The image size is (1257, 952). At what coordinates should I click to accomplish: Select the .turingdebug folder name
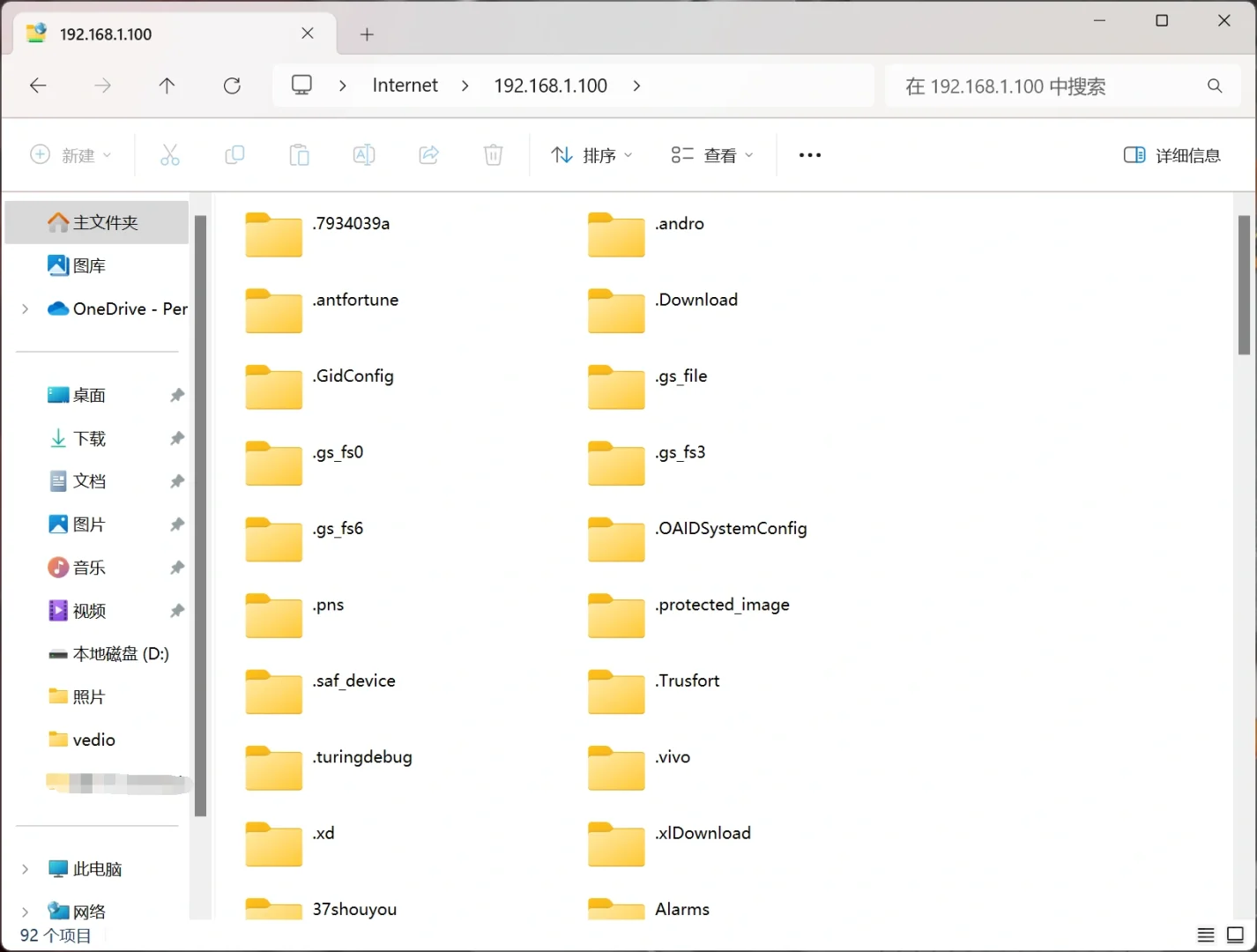tap(362, 757)
